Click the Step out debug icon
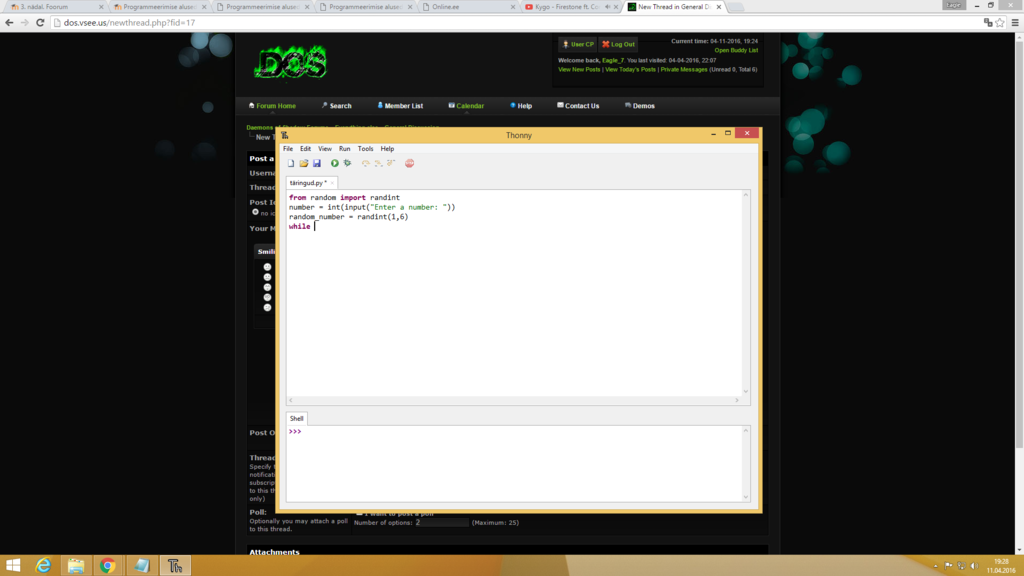The width and height of the screenshot is (1024, 576). coord(391,163)
